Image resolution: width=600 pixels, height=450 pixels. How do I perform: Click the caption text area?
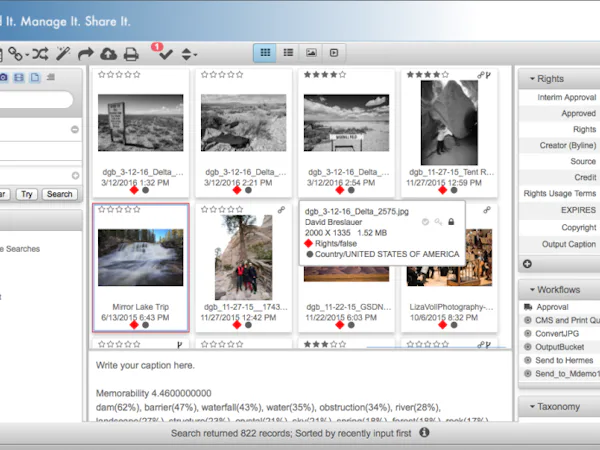[x=300, y=386]
